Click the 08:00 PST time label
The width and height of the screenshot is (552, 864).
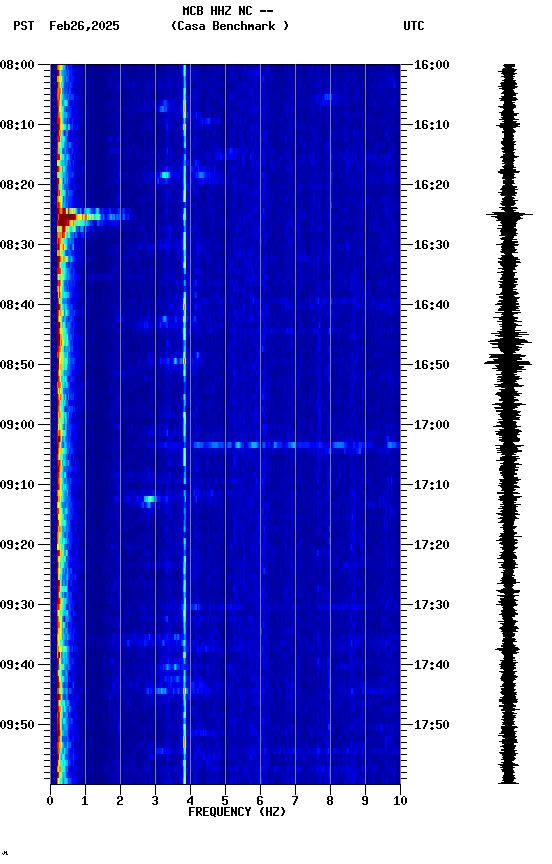click(x=17, y=65)
